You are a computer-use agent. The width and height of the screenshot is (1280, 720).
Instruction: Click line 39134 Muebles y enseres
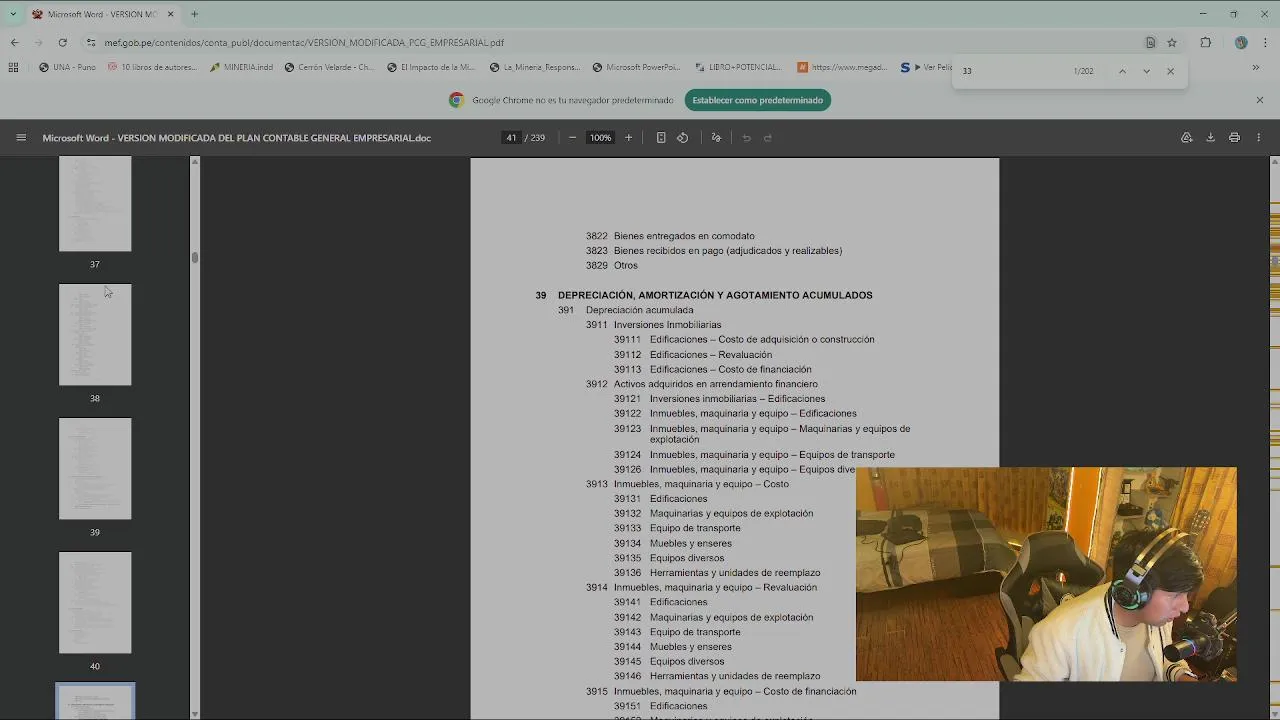coord(673,543)
